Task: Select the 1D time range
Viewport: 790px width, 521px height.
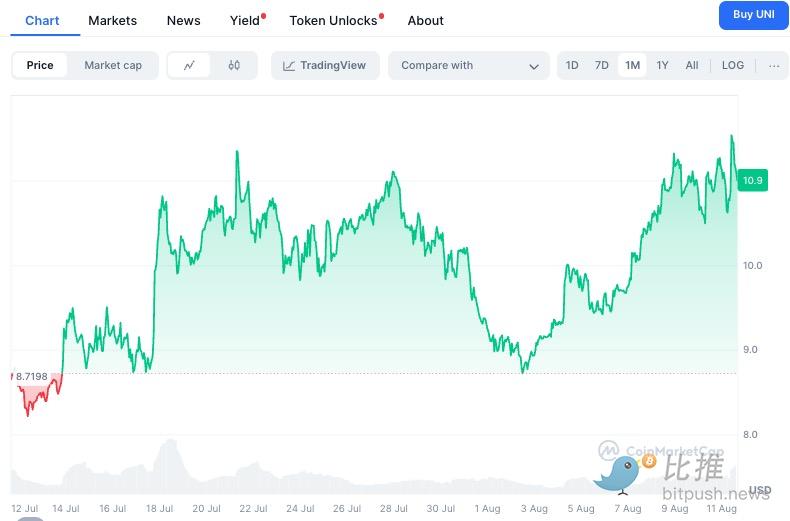Action: (x=572, y=66)
